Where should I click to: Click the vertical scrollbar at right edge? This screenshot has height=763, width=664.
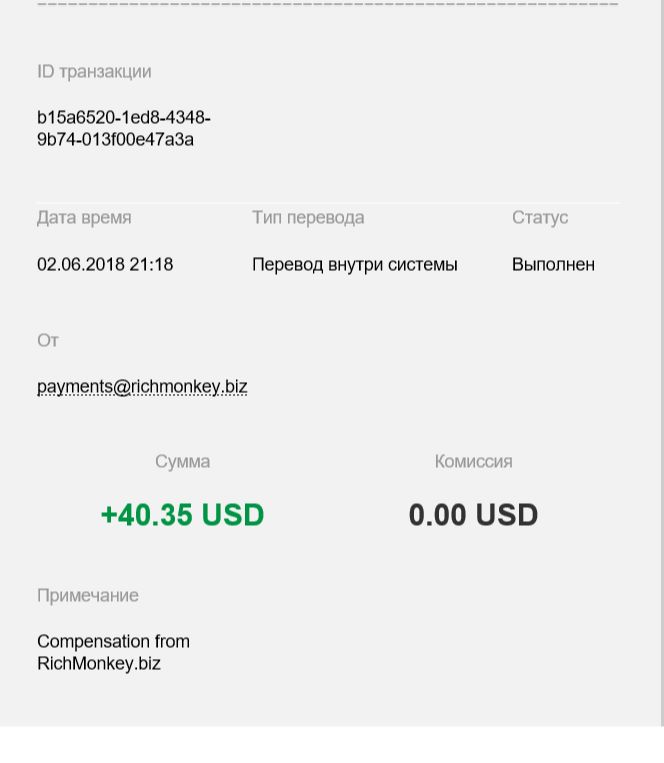pos(661,363)
